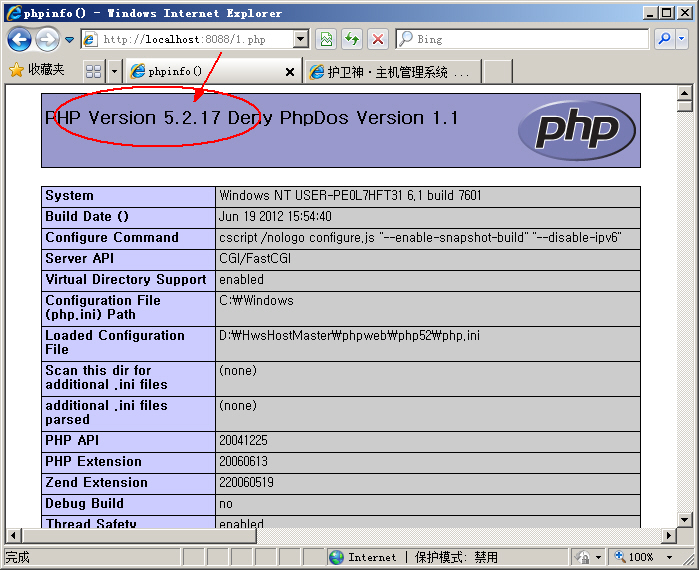Toggle Compatibility View icon
The image size is (699, 570).
click(x=326, y=39)
